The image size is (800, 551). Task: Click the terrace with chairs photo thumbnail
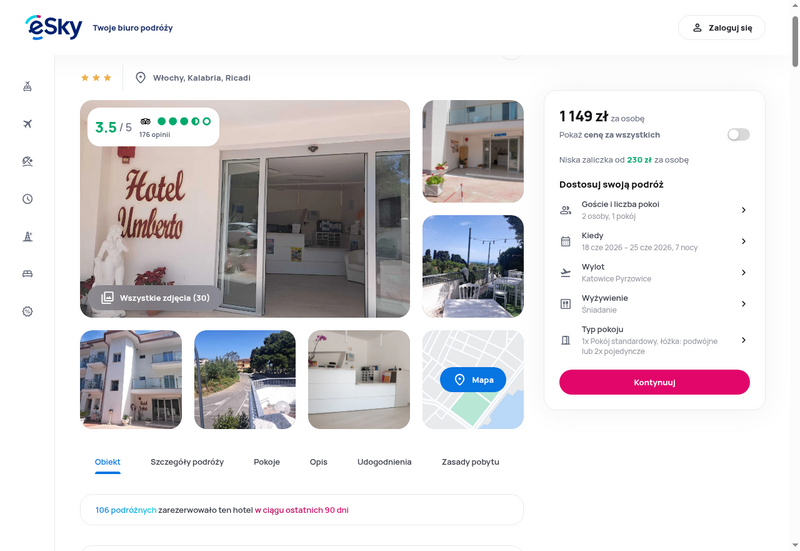coord(473,266)
